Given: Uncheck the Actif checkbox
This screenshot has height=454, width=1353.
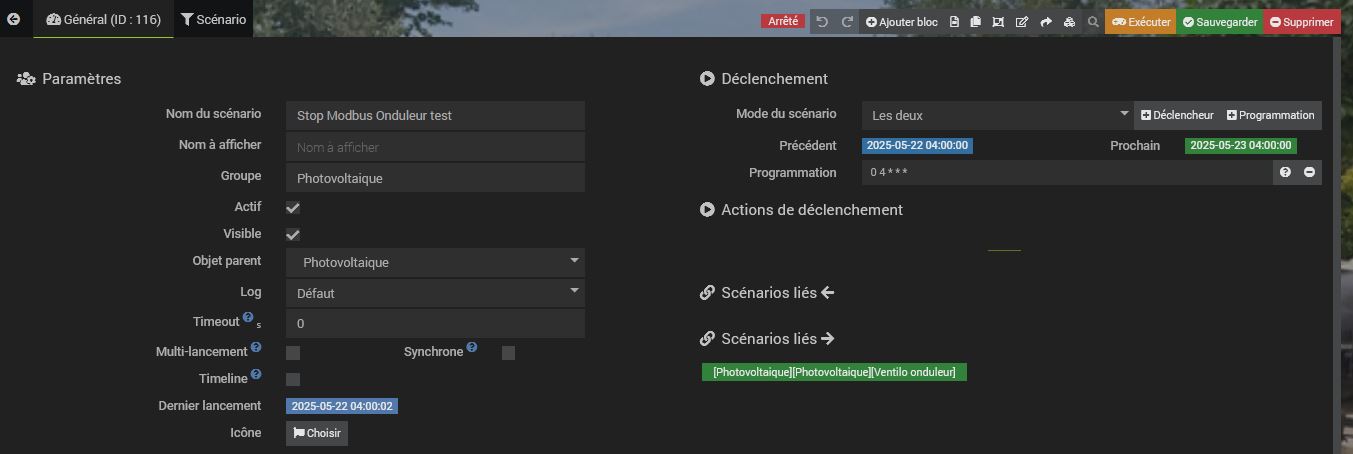Looking at the screenshot, I should pyautogui.click(x=293, y=208).
